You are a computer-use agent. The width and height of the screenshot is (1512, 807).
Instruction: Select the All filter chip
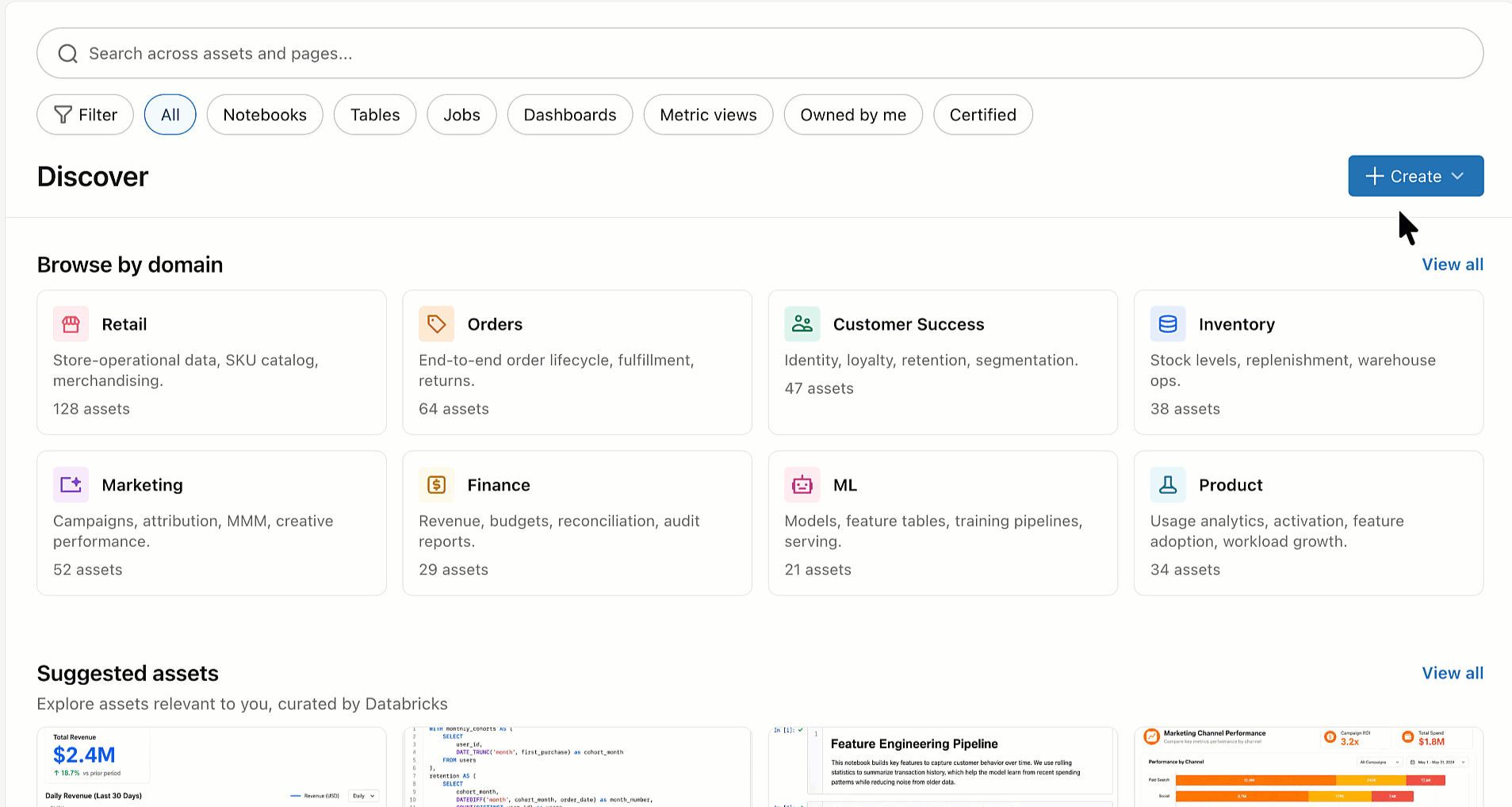click(x=170, y=115)
